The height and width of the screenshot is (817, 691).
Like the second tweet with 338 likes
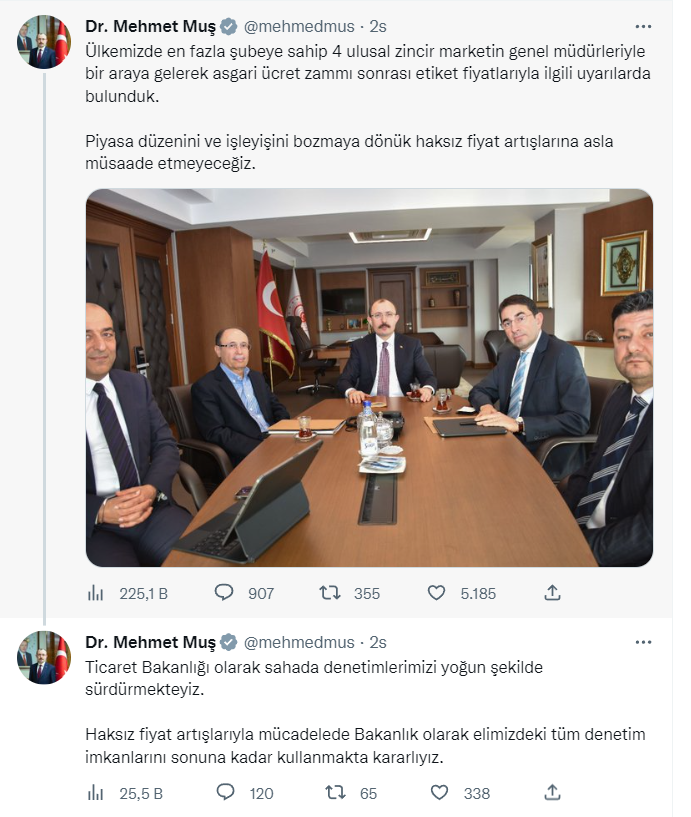click(x=439, y=793)
